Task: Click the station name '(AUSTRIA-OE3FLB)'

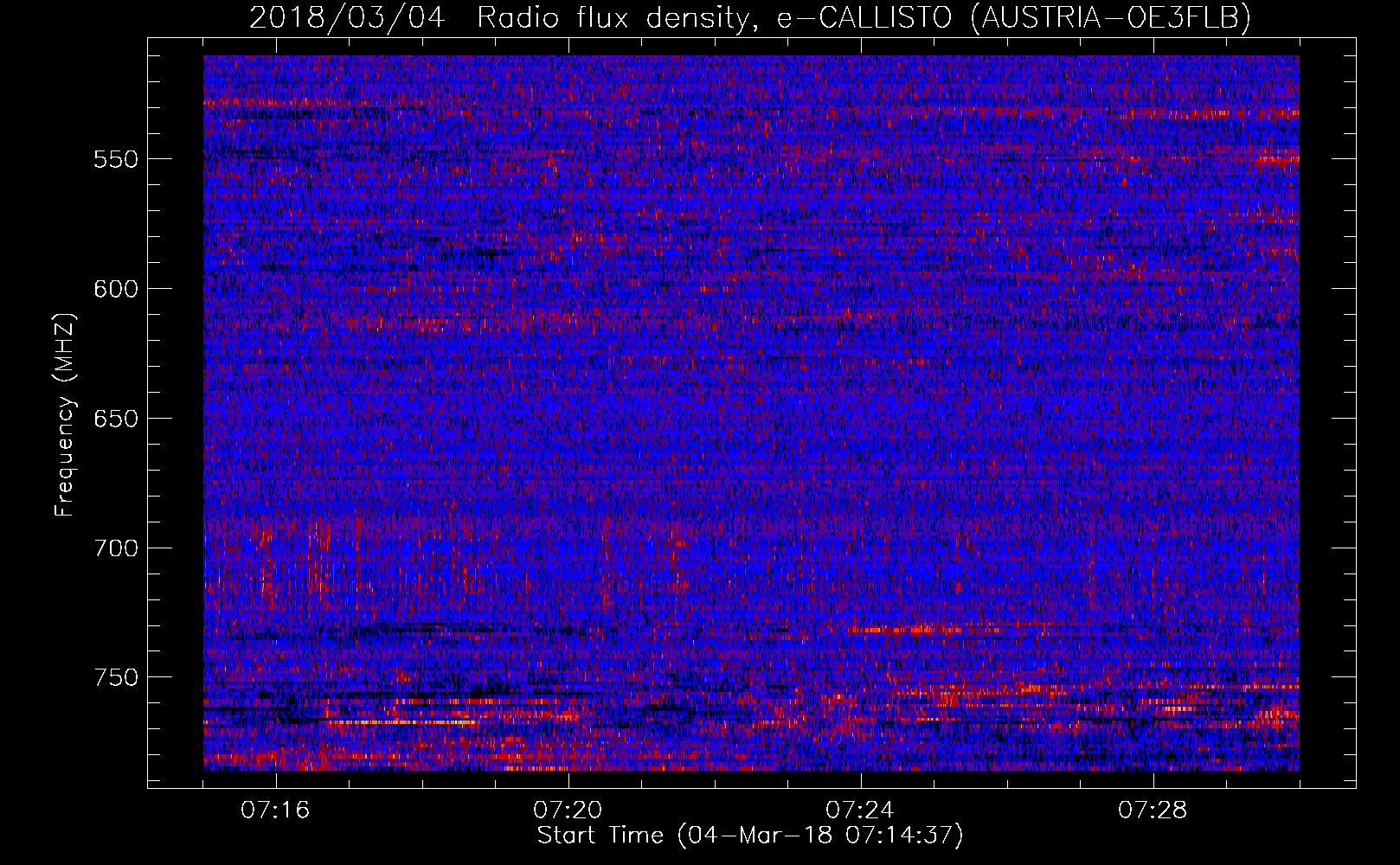Action: pos(1112,17)
